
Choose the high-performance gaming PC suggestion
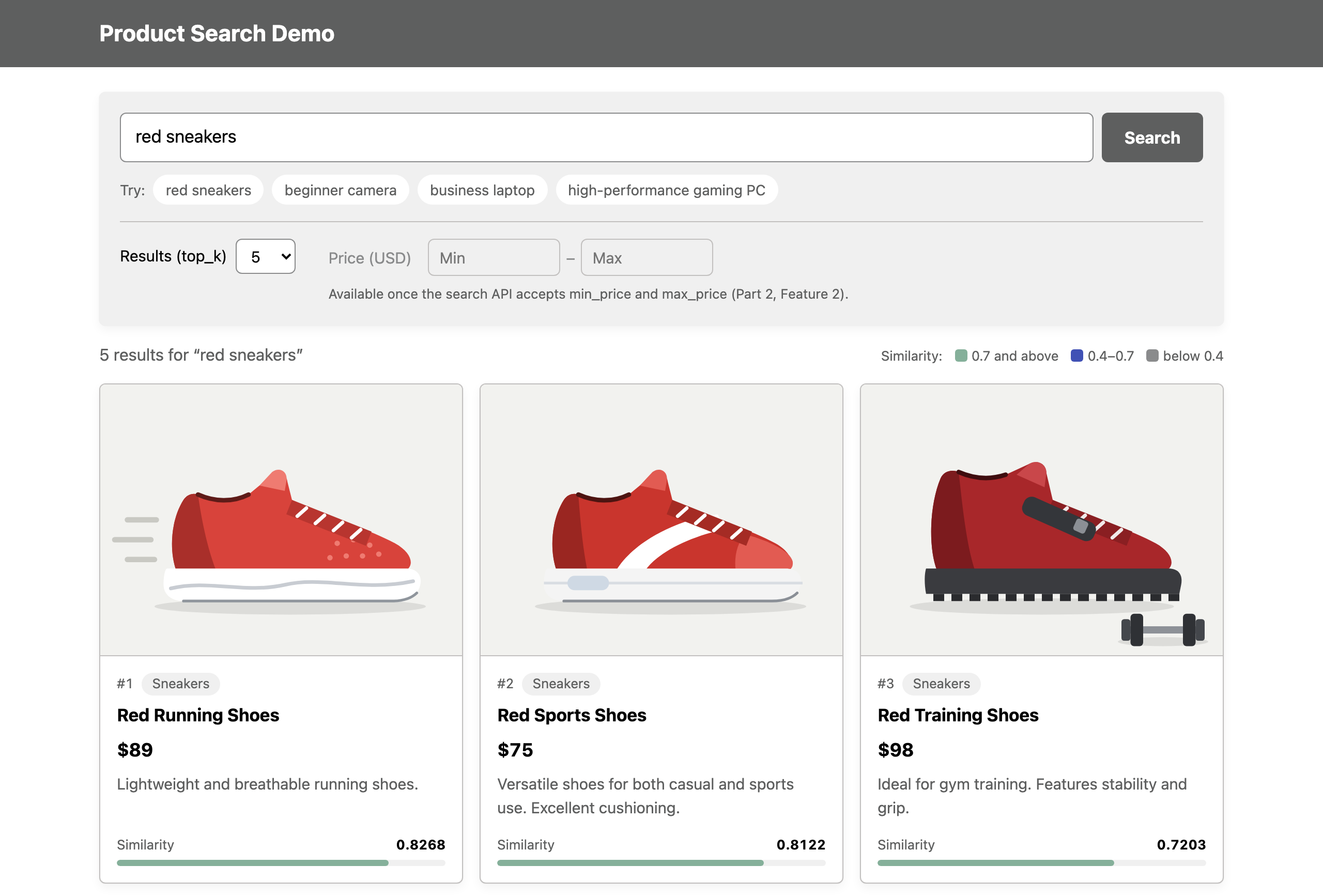point(667,190)
